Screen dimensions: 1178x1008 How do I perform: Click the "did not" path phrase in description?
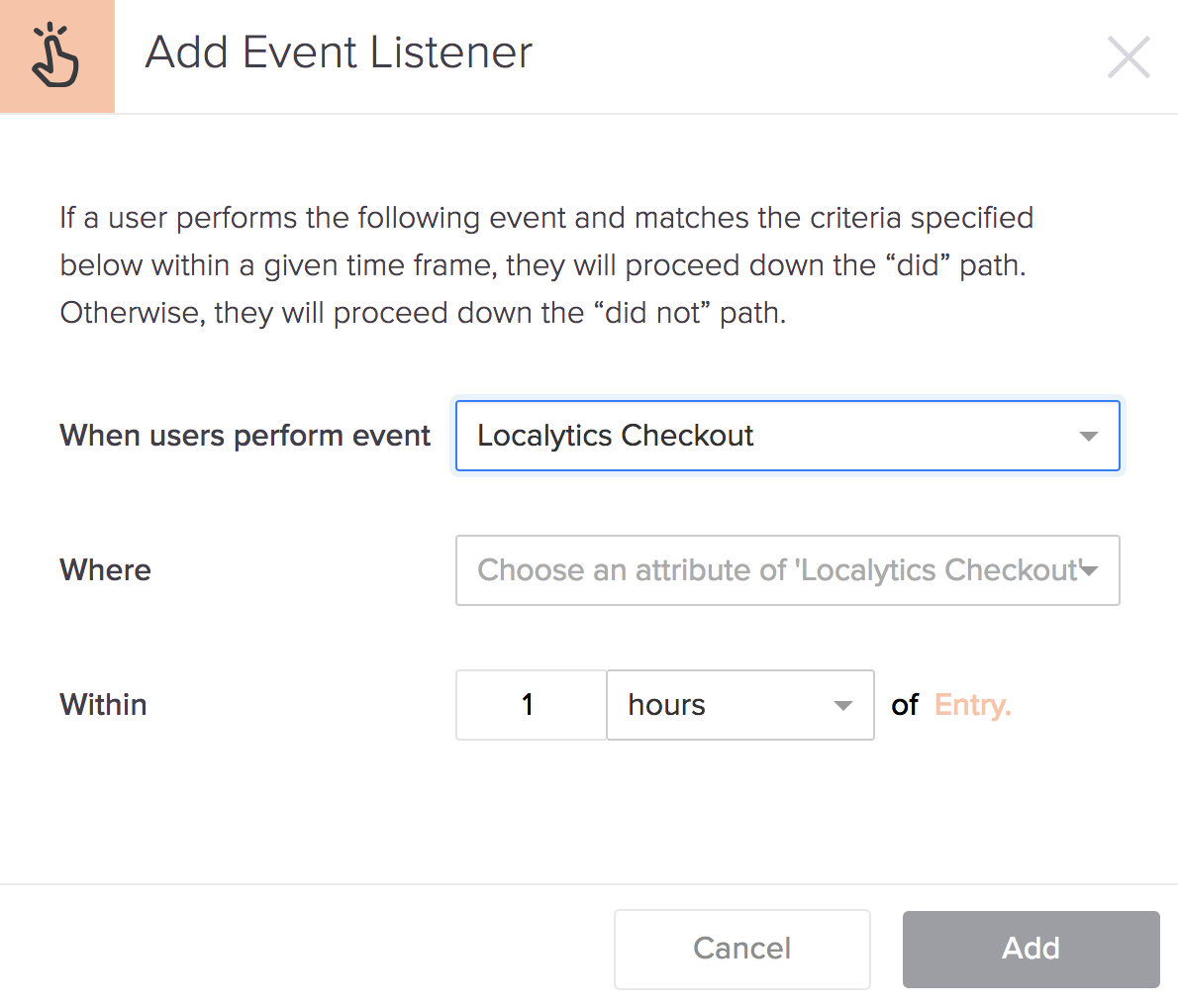pyautogui.click(x=675, y=313)
